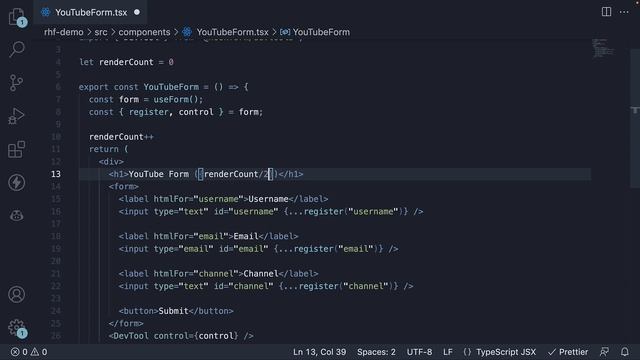The width and height of the screenshot is (640, 360).
Task: Click the 'return (' line
Action: (109, 149)
